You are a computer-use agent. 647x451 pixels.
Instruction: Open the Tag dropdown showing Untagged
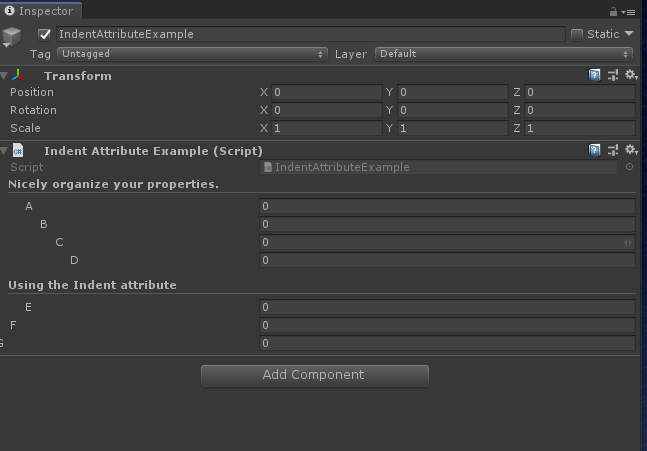point(192,54)
